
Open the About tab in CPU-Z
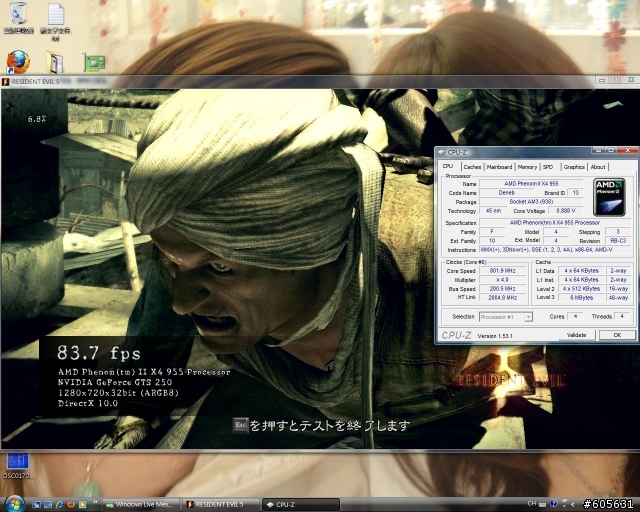[598, 167]
